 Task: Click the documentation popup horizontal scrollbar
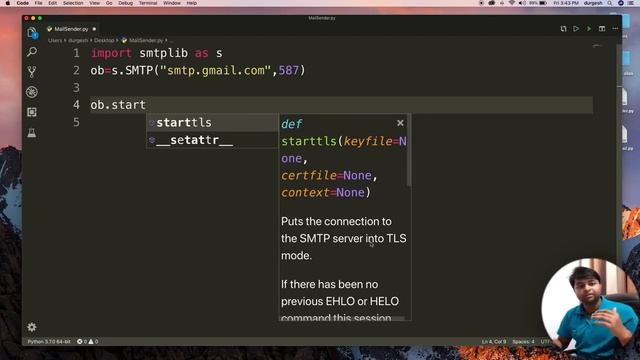(342, 319)
